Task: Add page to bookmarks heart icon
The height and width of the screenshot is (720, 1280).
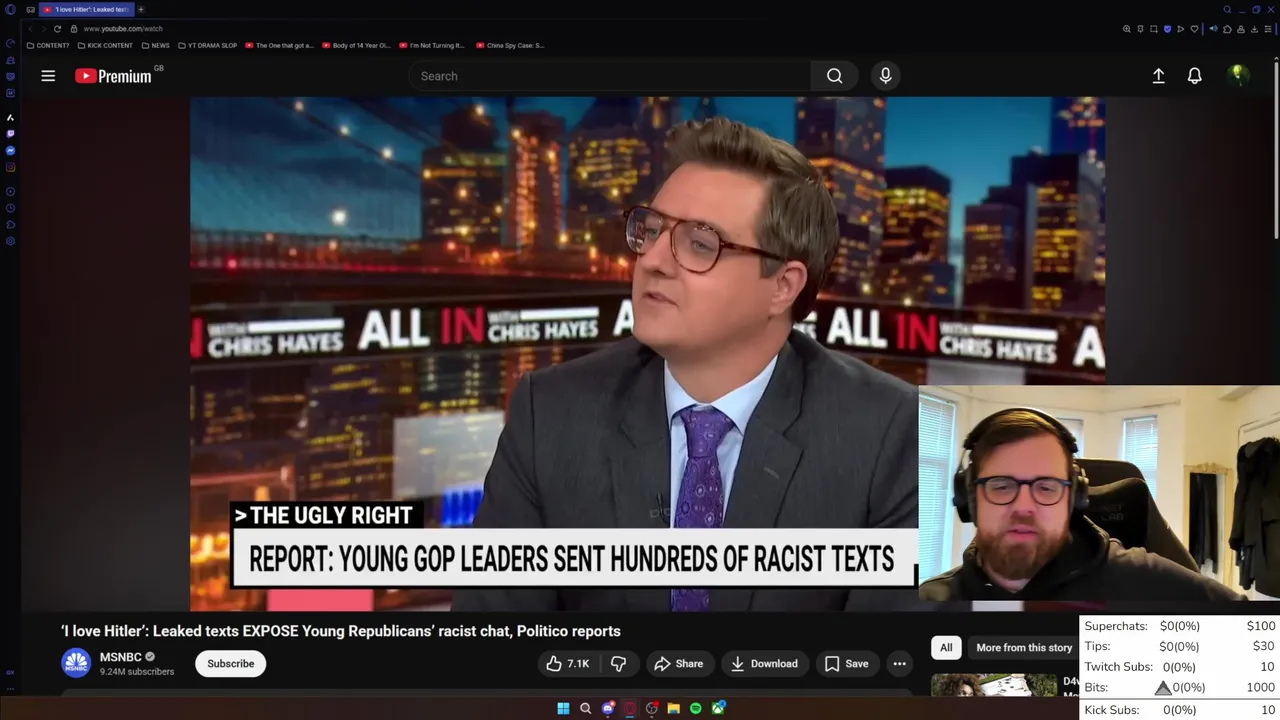Action: tap(1194, 29)
